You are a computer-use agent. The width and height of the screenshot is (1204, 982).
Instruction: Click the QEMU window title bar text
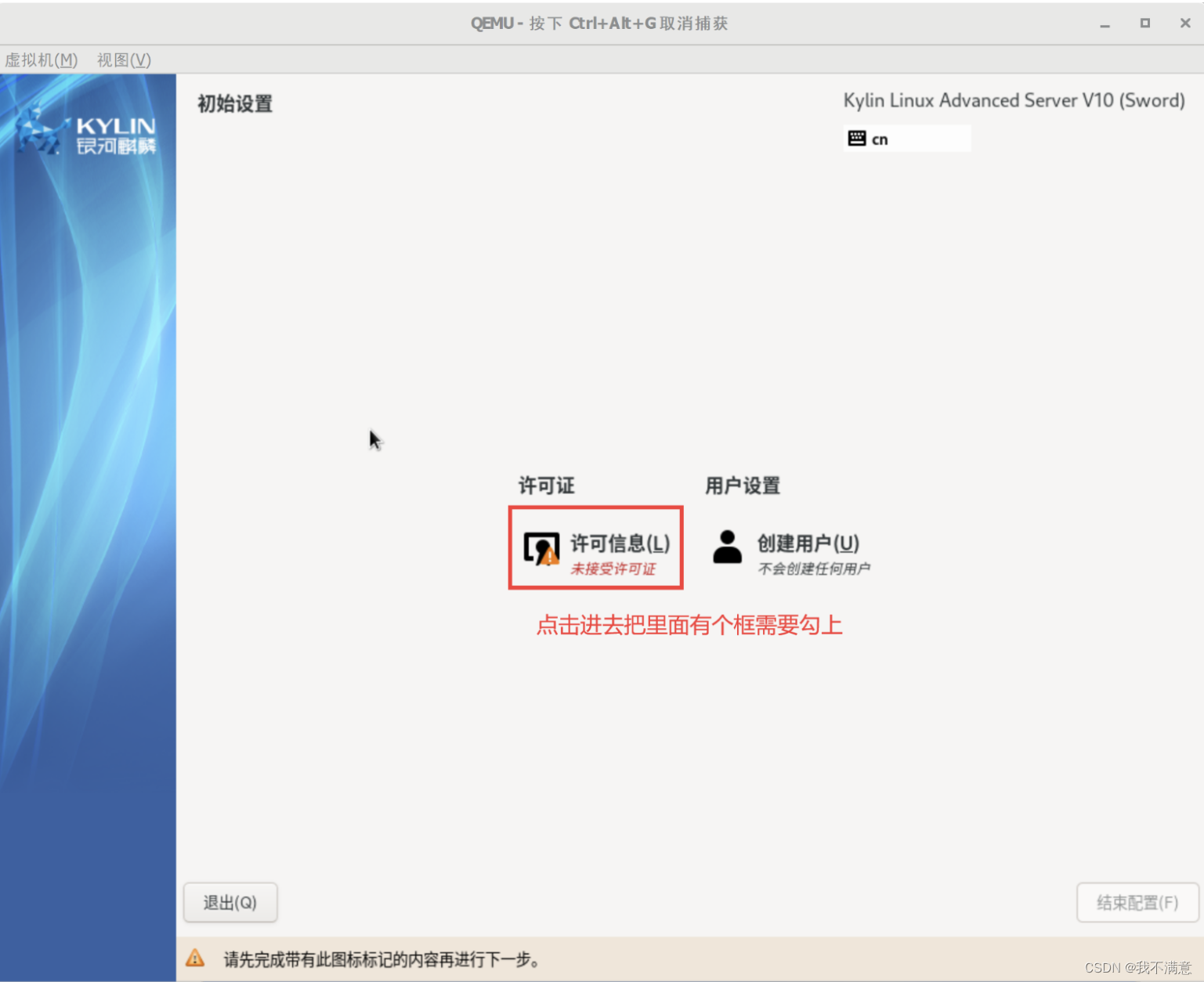coord(599,23)
